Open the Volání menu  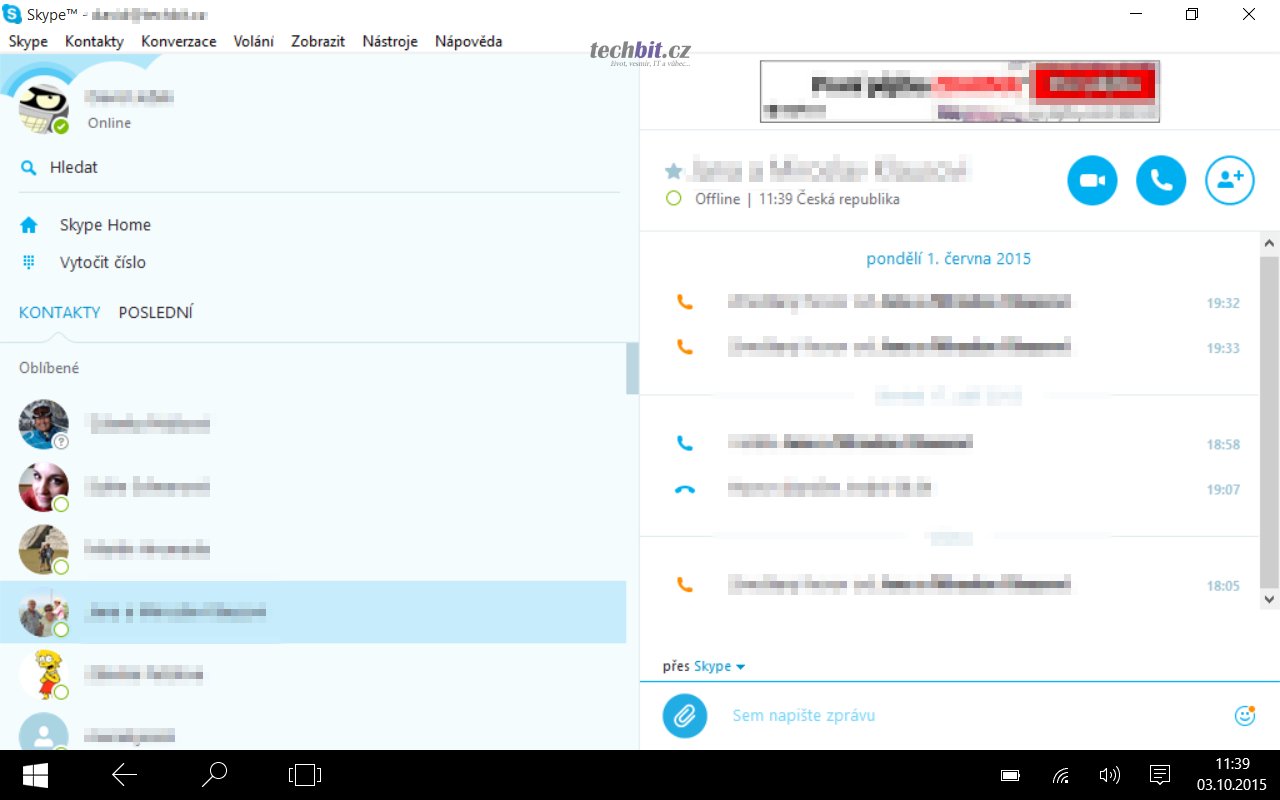(x=253, y=41)
